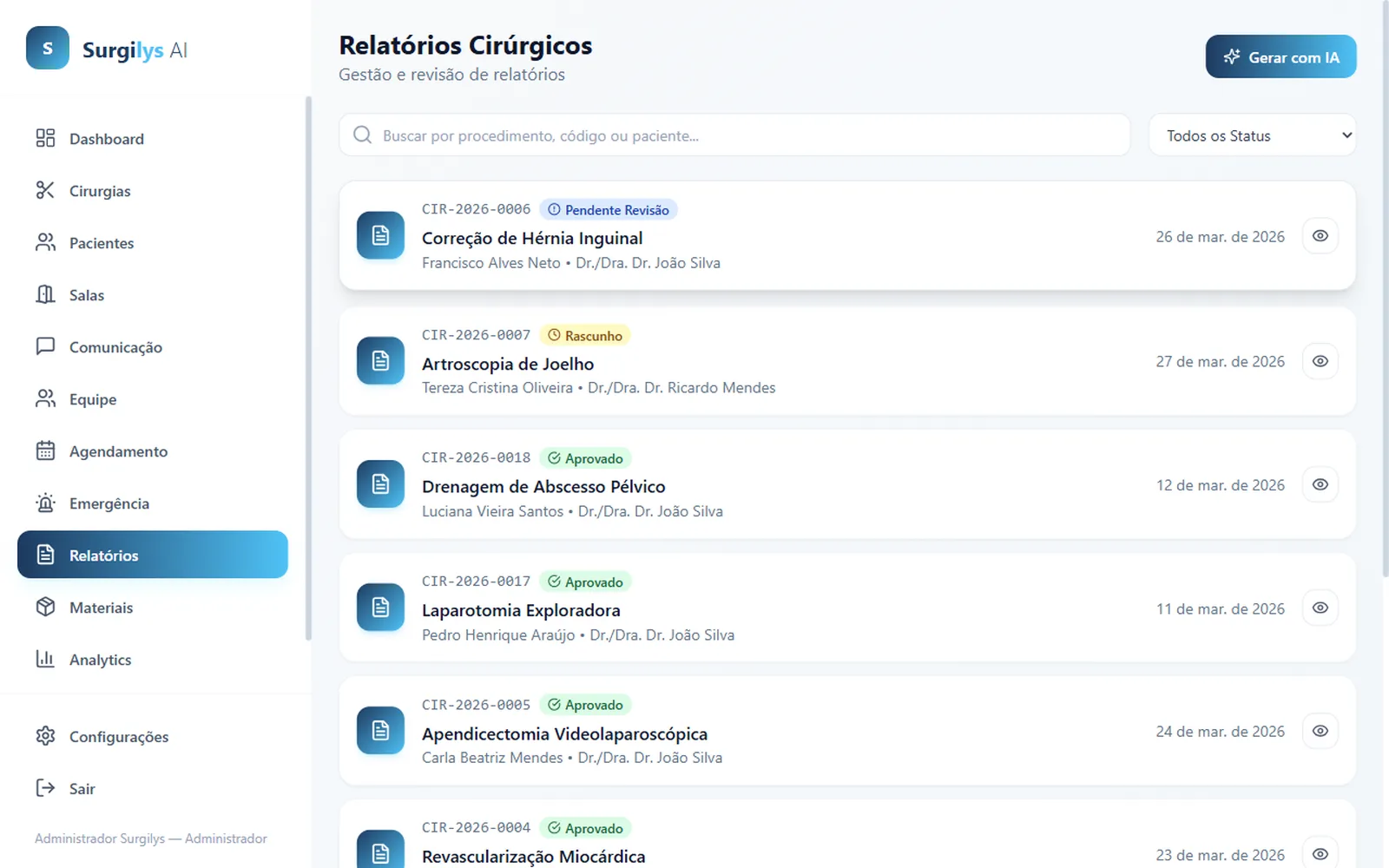
Task: Click the Salas door icon
Action: tap(45, 294)
